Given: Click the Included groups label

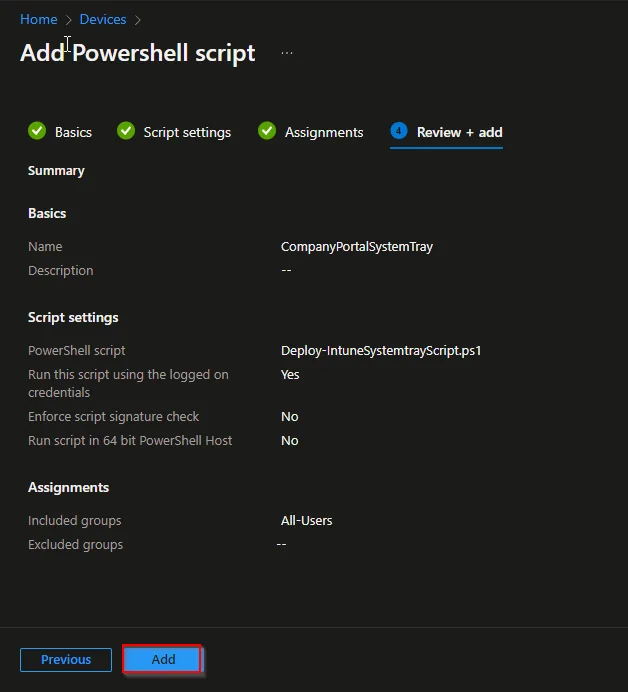Looking at the screenshot, I should [x=75, y=521].
